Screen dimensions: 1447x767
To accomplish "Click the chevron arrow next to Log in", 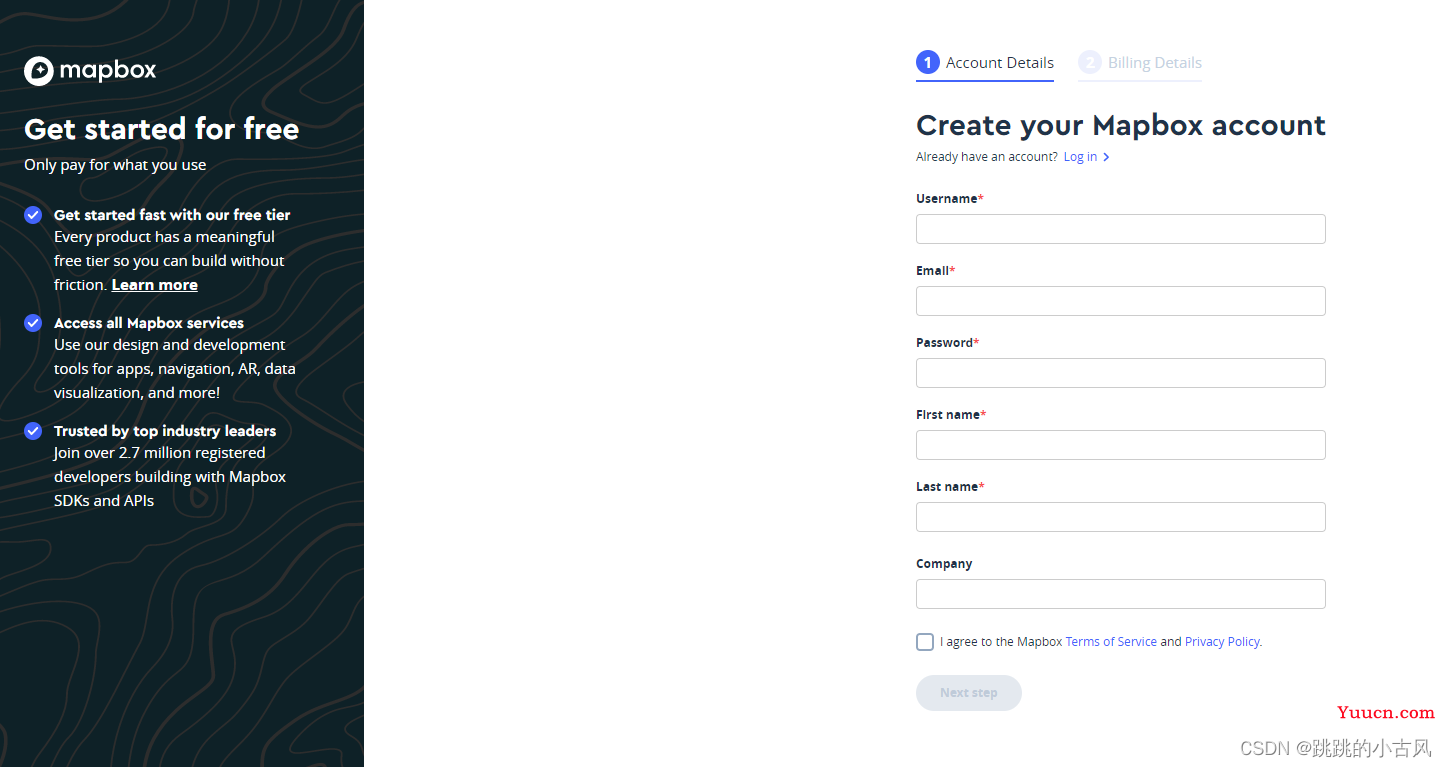I will pyautogui.click(x=1106, y=157).
